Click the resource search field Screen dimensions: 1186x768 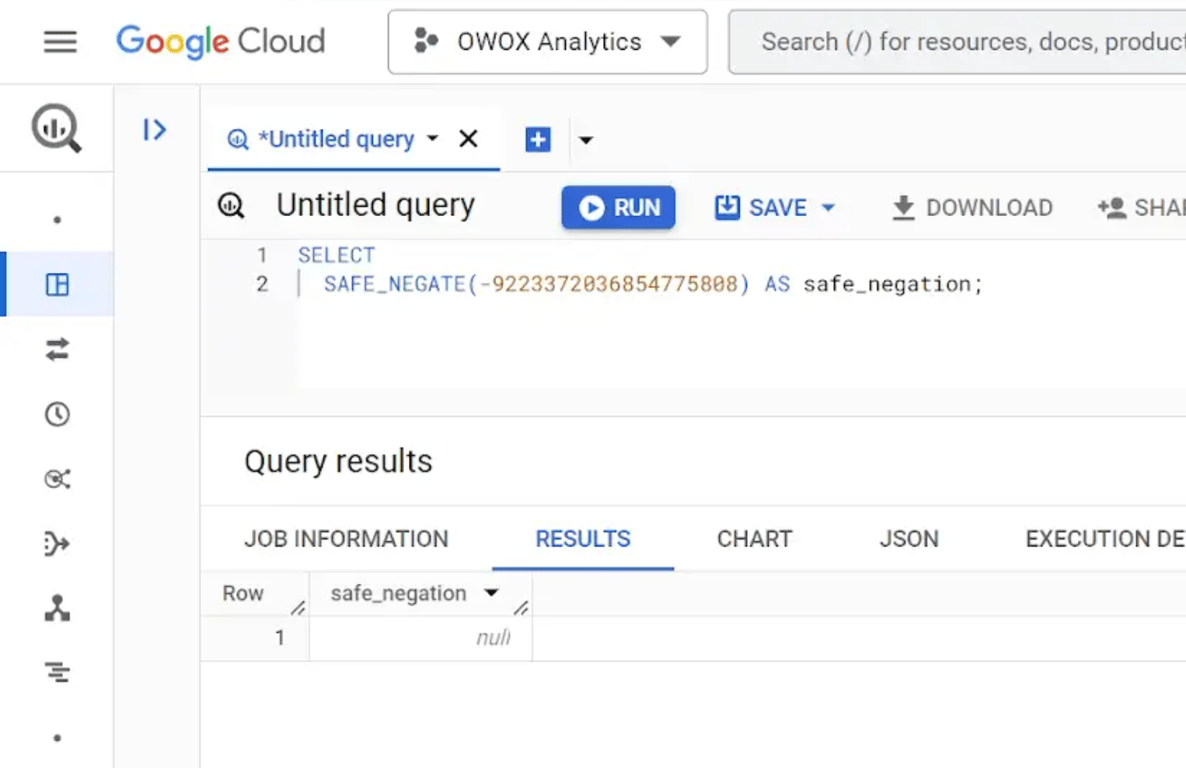click(x=958, y=42)
